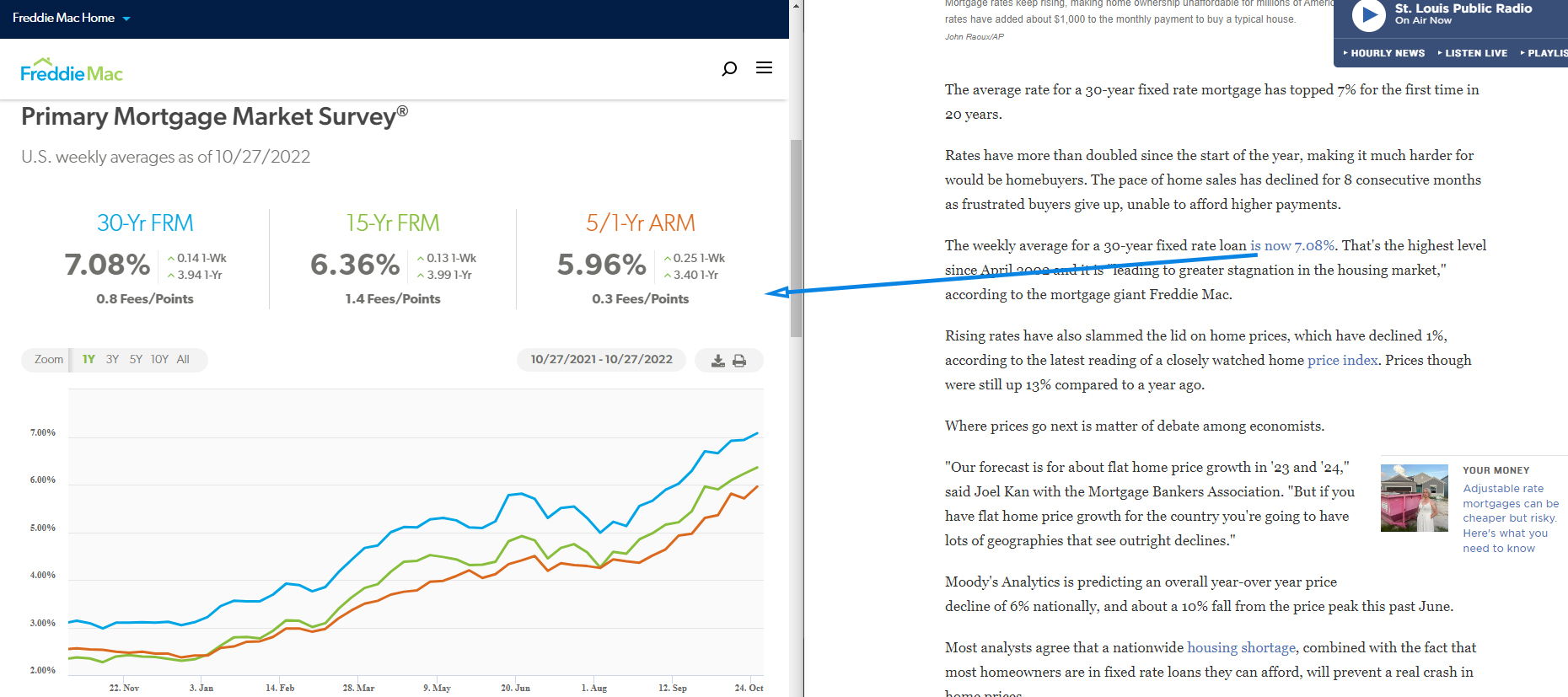This screenshot has width=1568, height=697.
Task: Follow the "price index" link
Action: [1342, 360]
